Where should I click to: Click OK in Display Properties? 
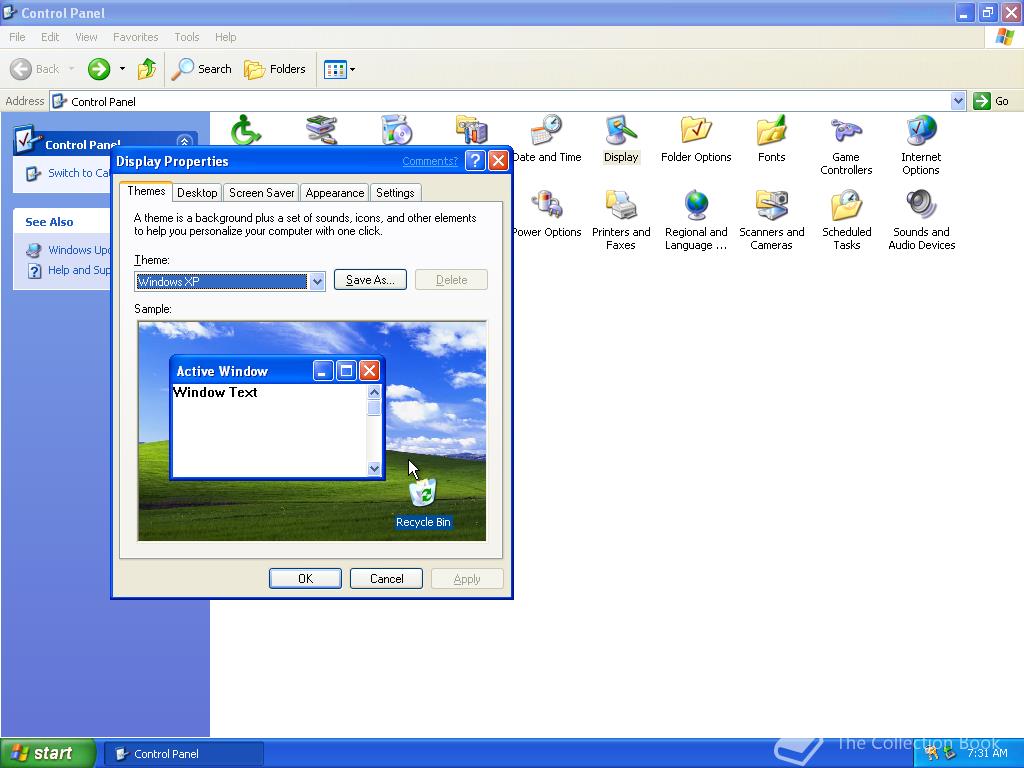pyautogui.click(x=305, y=579)
